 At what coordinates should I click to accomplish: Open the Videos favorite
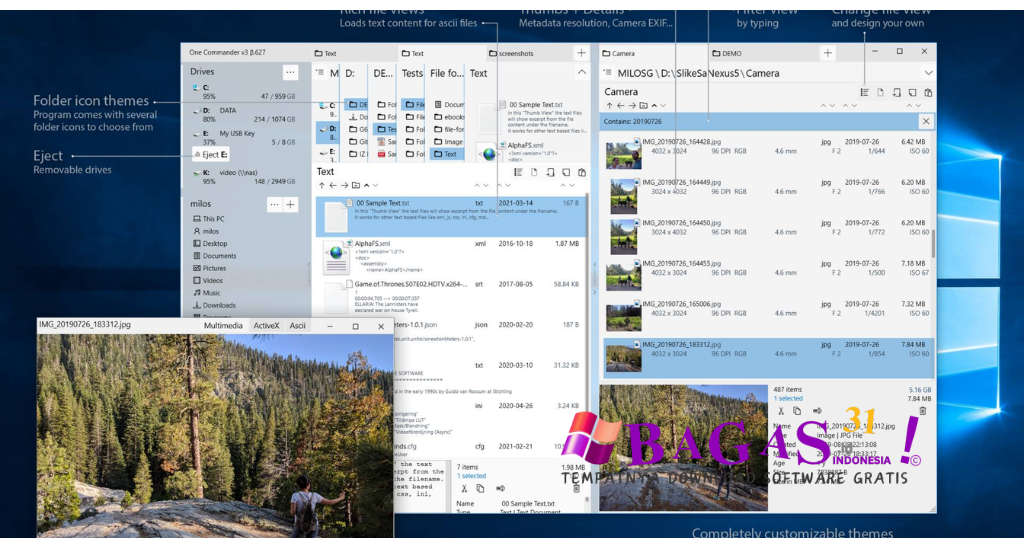coord(208,281)
